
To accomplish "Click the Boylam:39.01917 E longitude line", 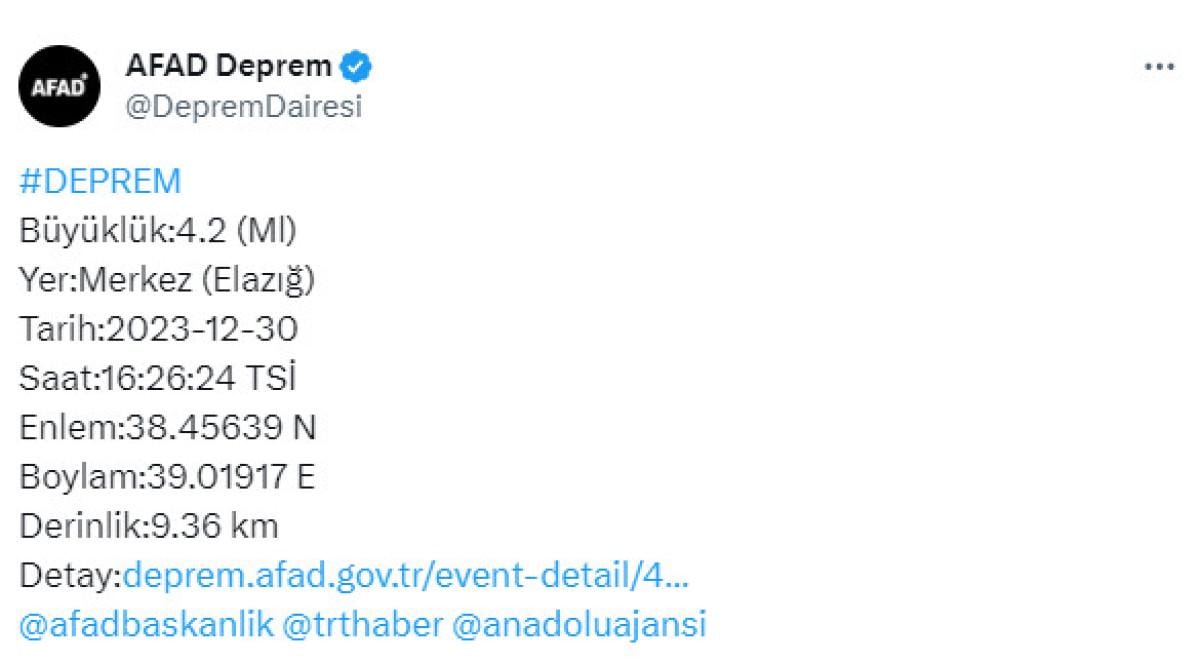I will click(167, 477).
